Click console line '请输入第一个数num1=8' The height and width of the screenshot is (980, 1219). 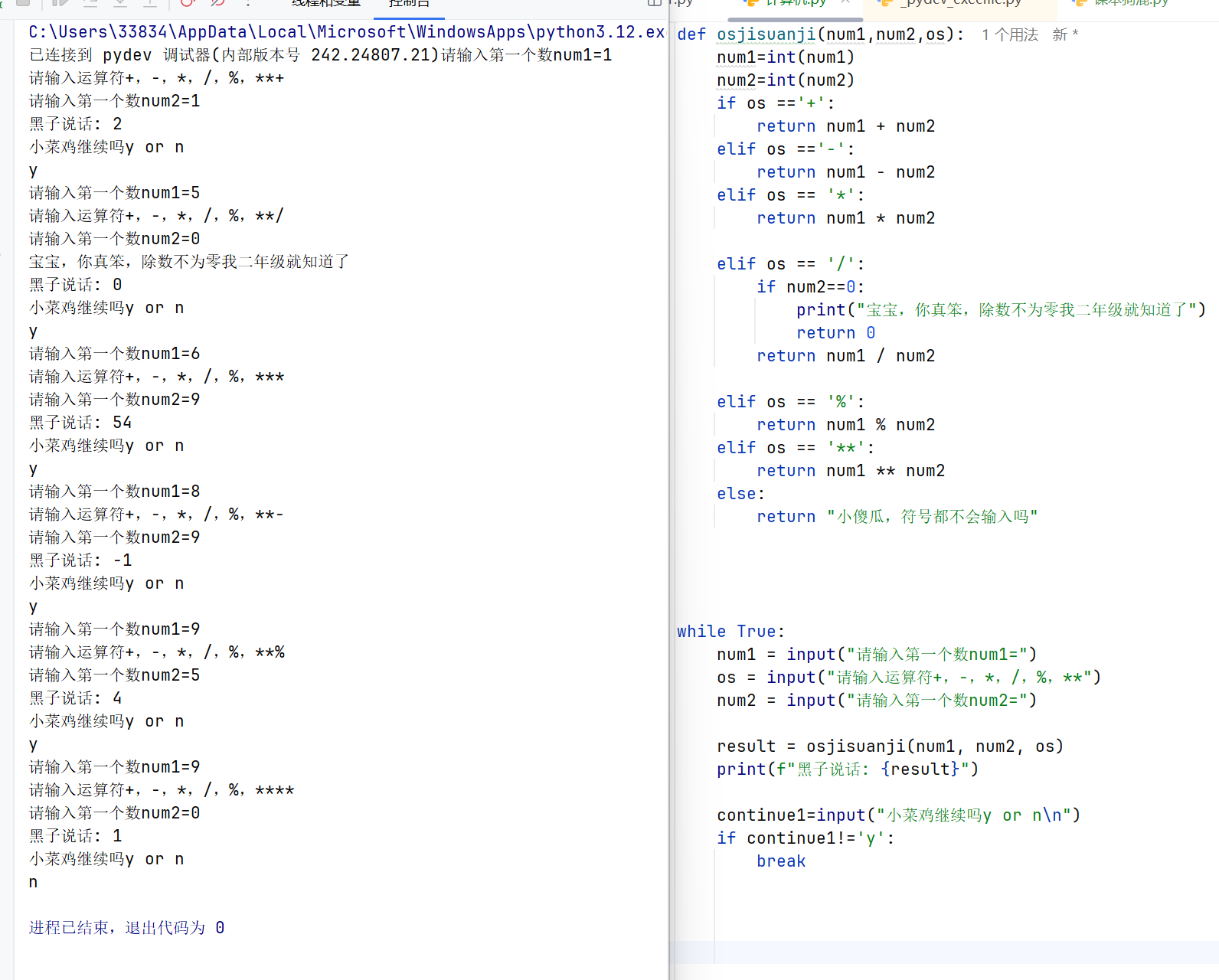point(115,492)
